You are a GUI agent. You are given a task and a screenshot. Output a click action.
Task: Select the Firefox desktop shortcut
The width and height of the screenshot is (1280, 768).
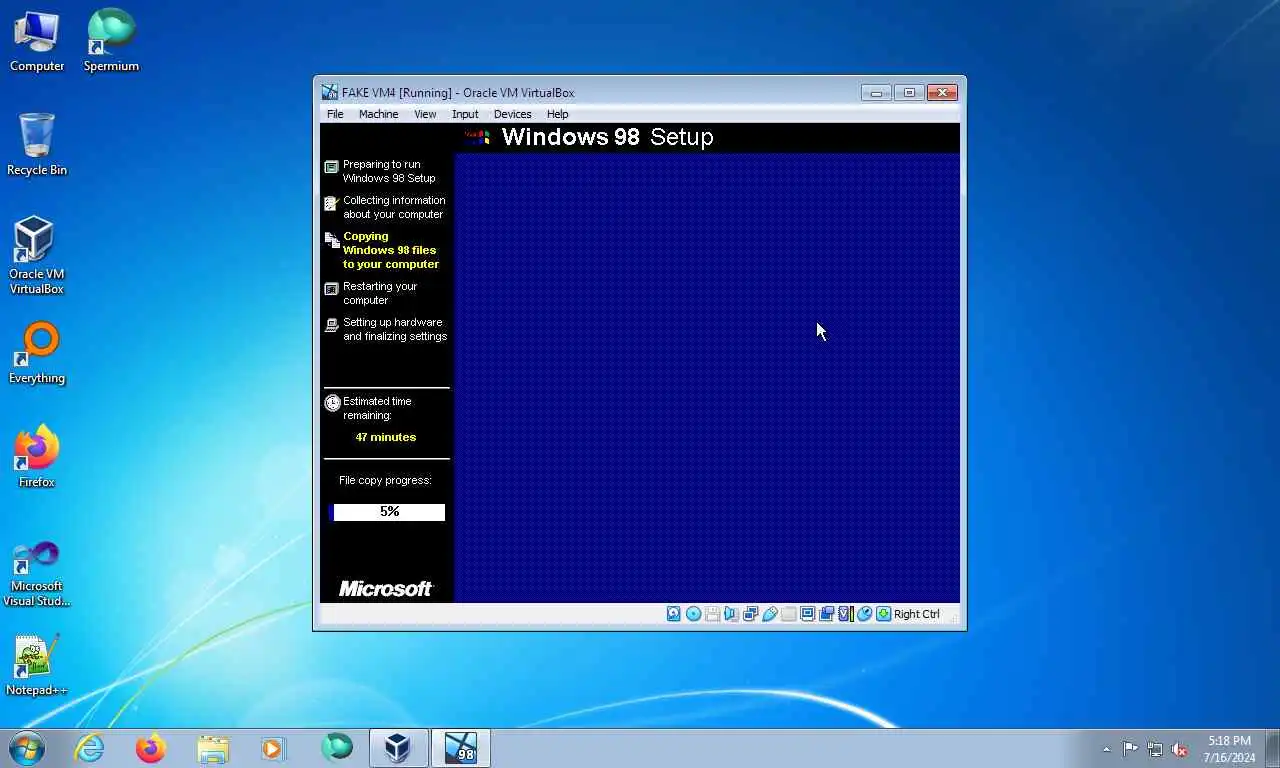coord(37,458)
